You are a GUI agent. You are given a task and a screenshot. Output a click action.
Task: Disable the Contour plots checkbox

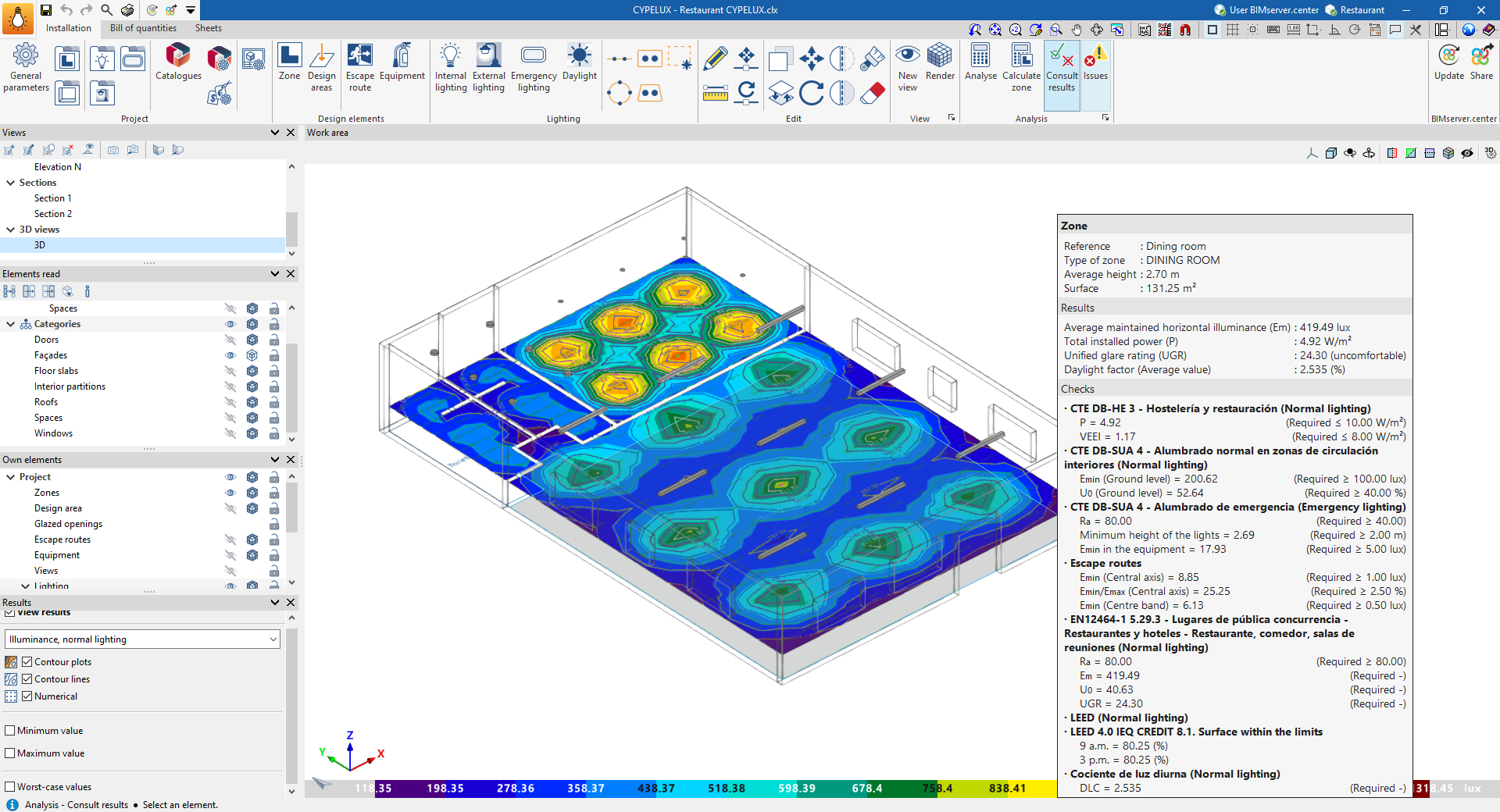tap(27, 662)
